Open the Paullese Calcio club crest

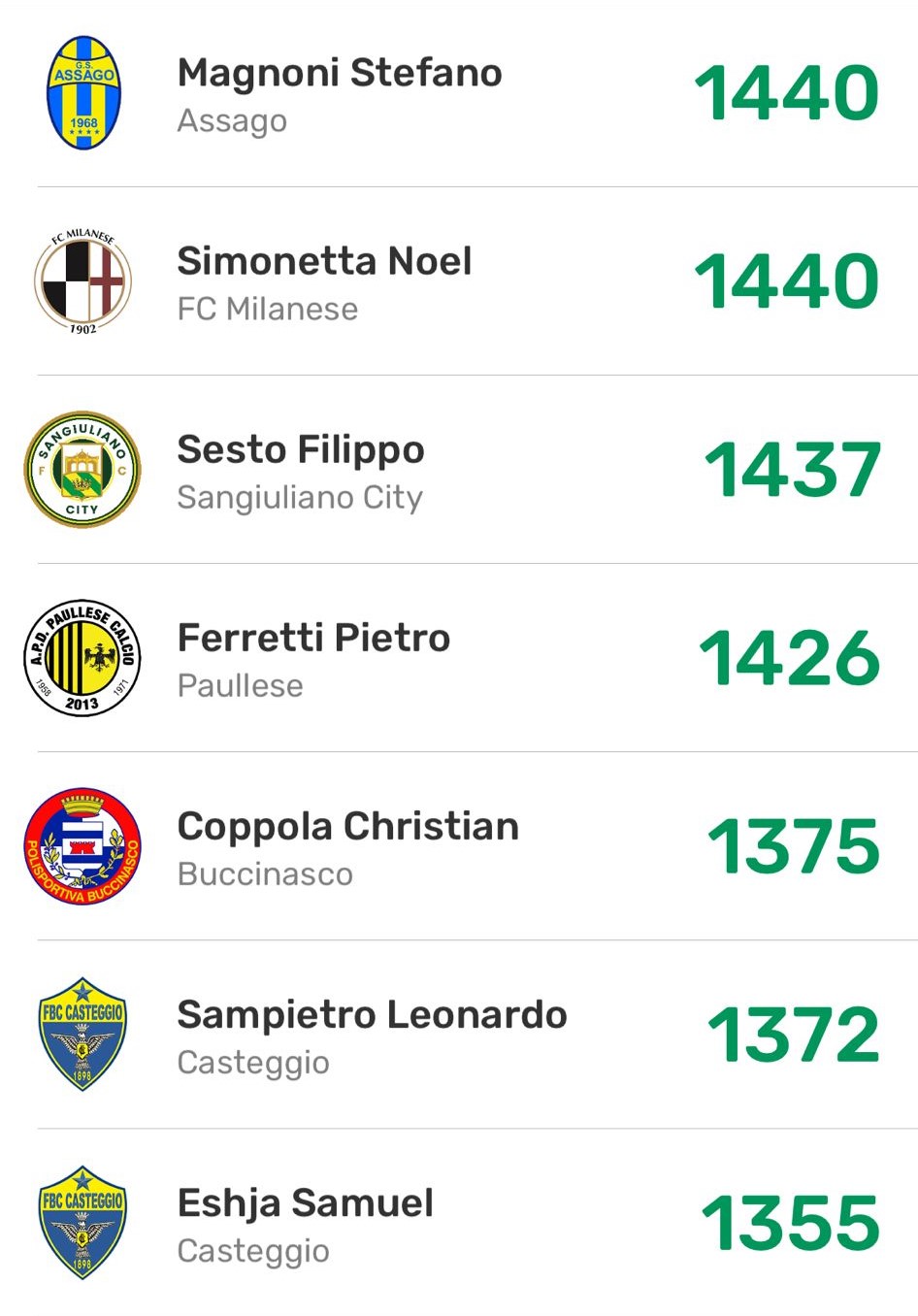coord(82,658)
